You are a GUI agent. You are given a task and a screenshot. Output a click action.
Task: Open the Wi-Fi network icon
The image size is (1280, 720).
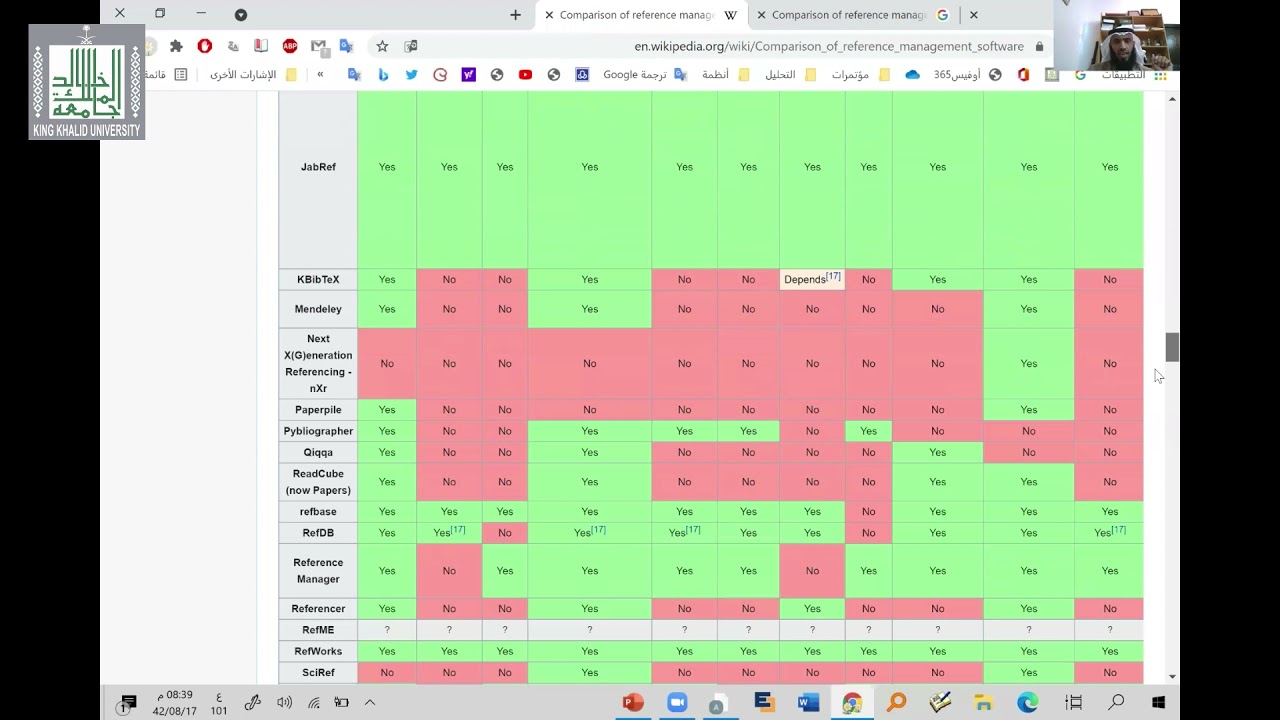(313, 703)
